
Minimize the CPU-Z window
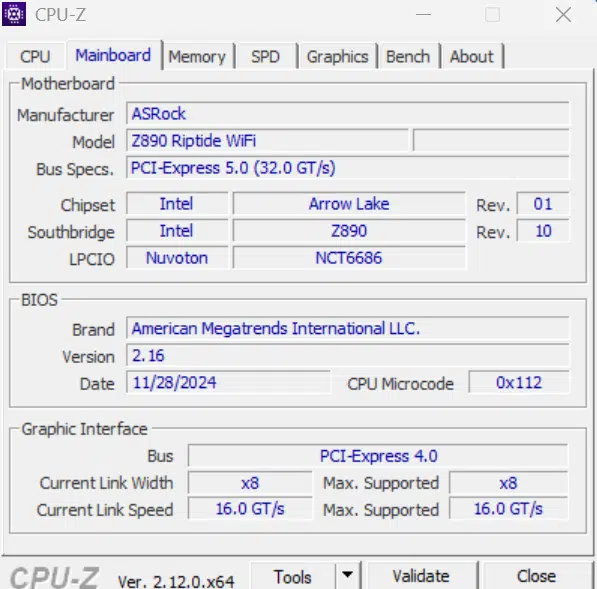[x=423, y=15]
